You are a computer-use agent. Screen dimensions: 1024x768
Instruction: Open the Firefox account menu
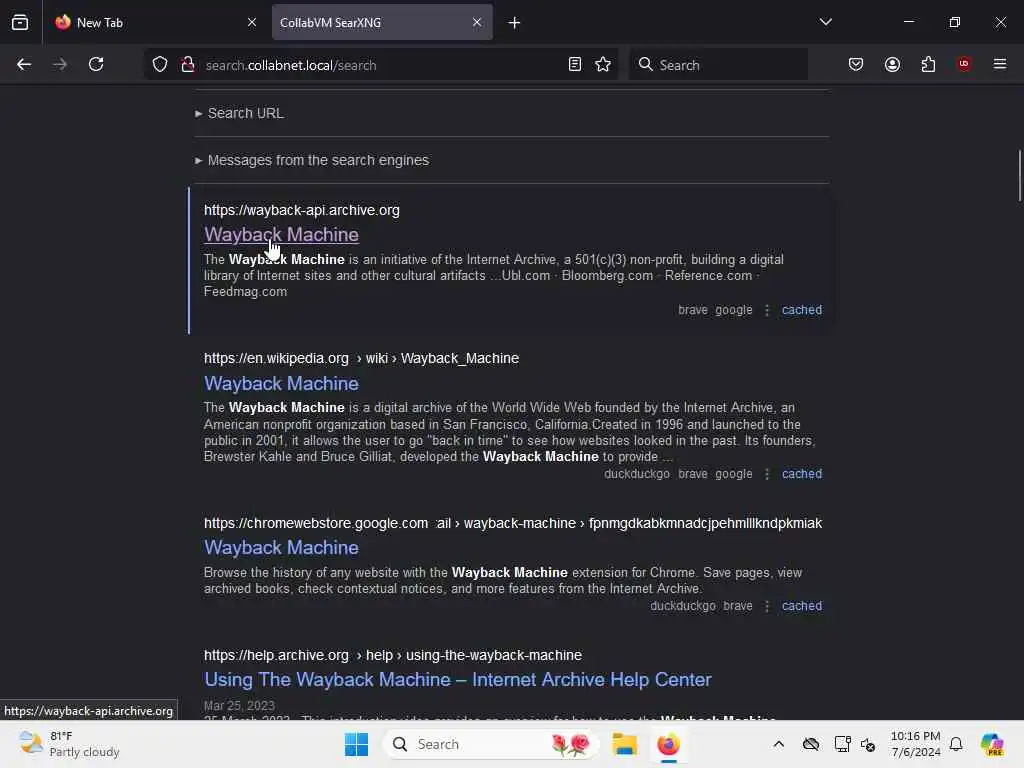coord(893,64)
